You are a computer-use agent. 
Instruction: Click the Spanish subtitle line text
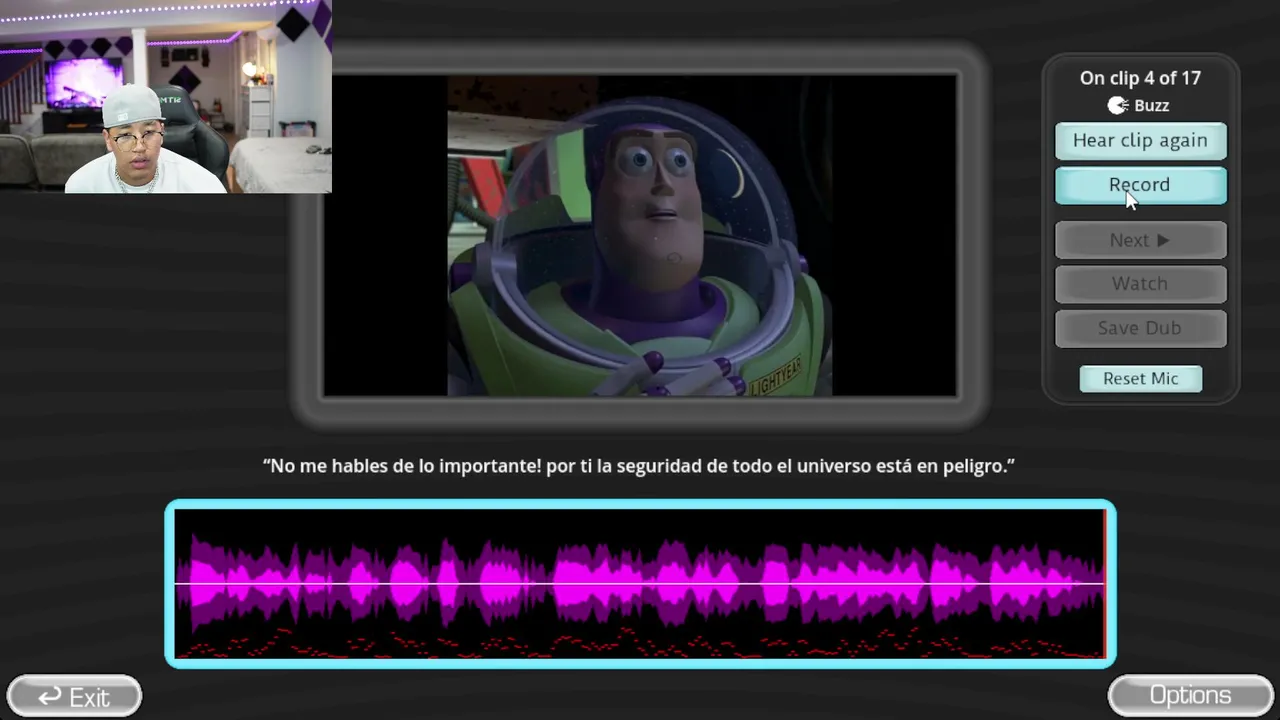click(x=639, y=466)
